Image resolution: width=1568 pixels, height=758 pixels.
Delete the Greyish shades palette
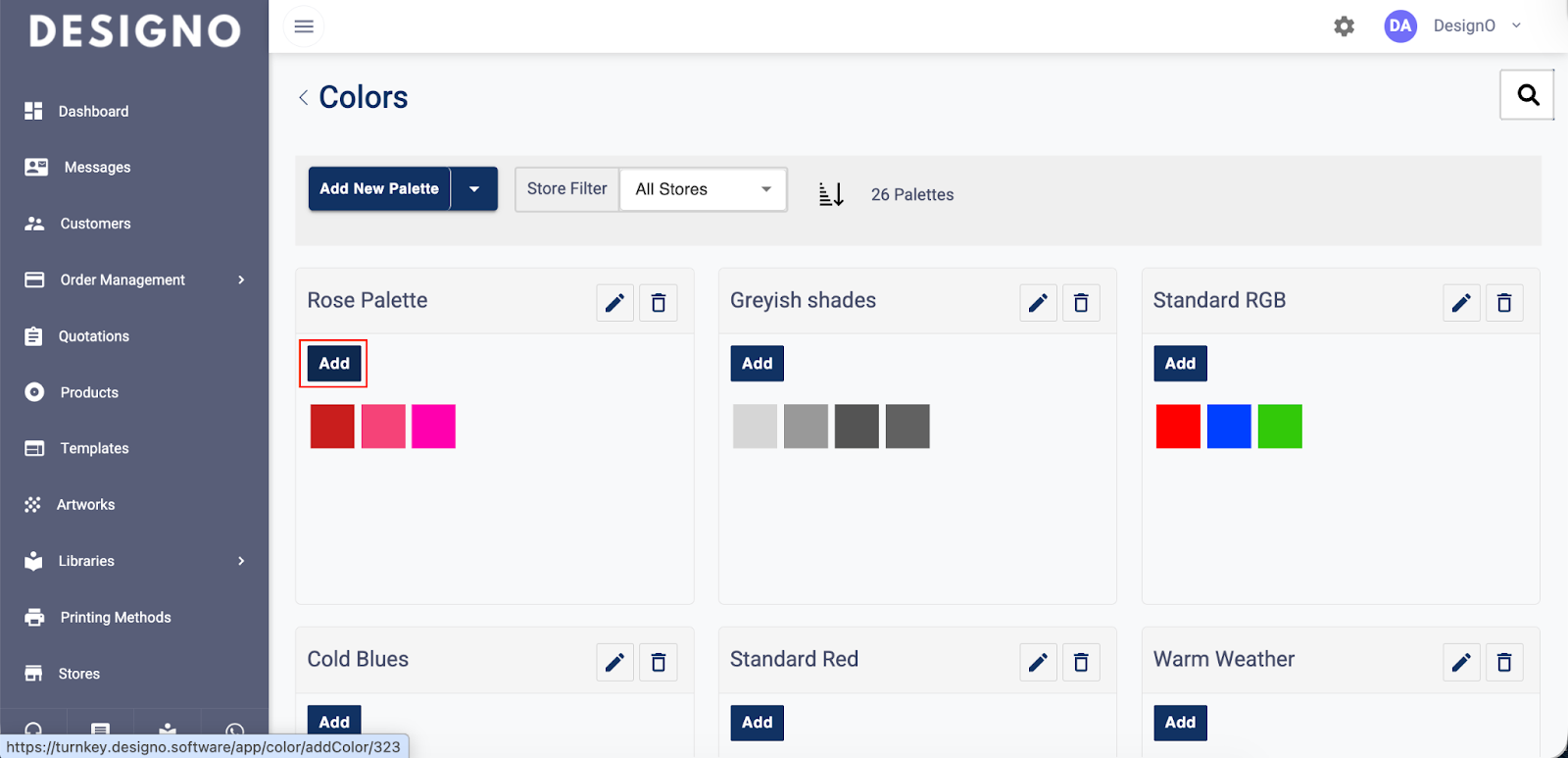pyautogui.click(x=1081, y=303)
